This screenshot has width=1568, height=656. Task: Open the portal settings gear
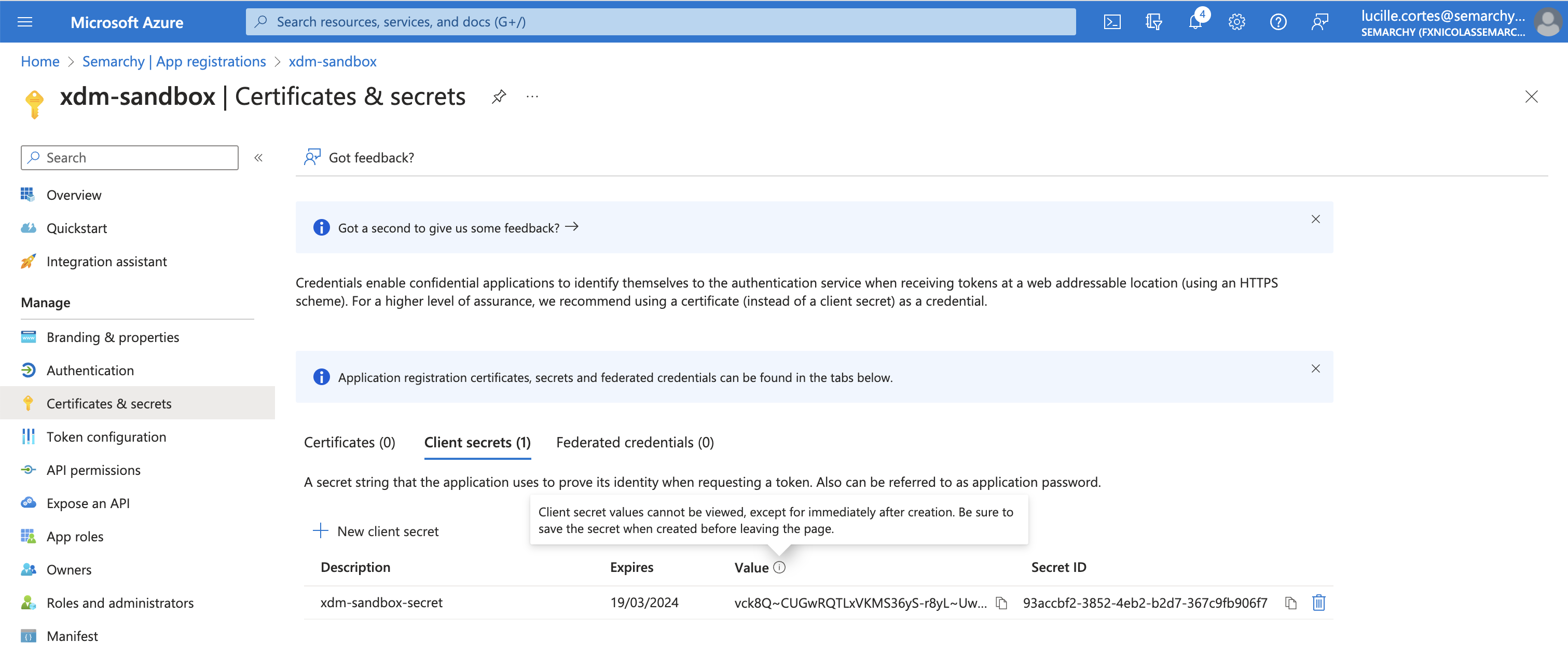click(x=1236, y=22)
